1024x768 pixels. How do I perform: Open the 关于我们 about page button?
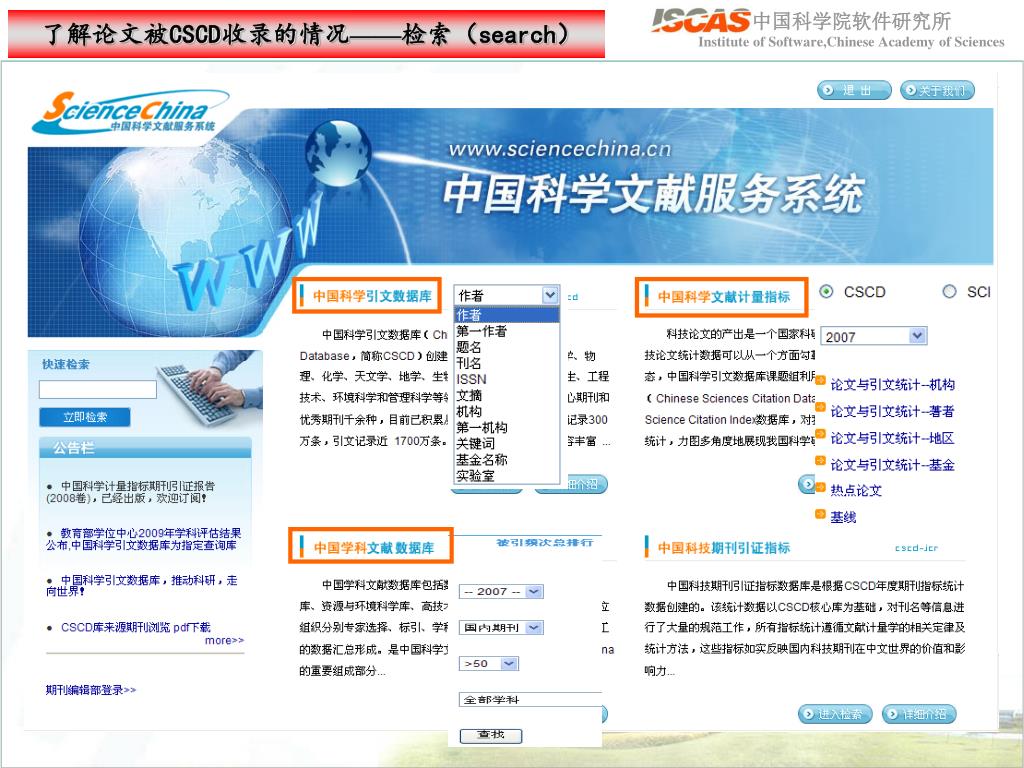pos(937,90)
